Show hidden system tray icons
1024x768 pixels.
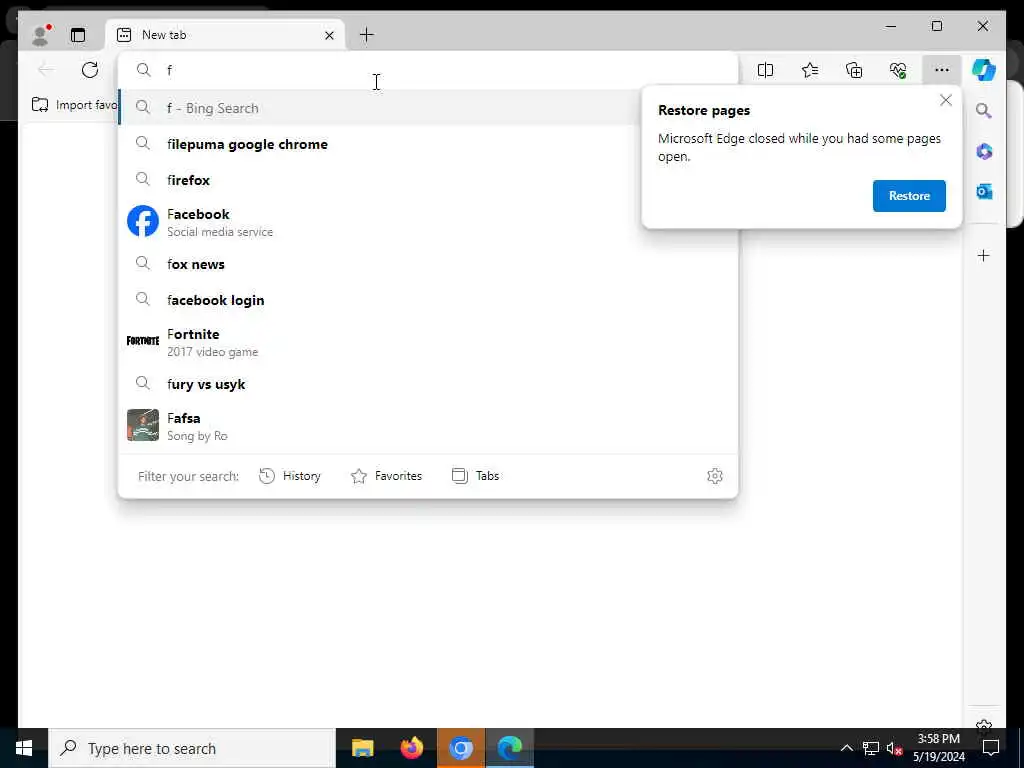click(846, 748)
